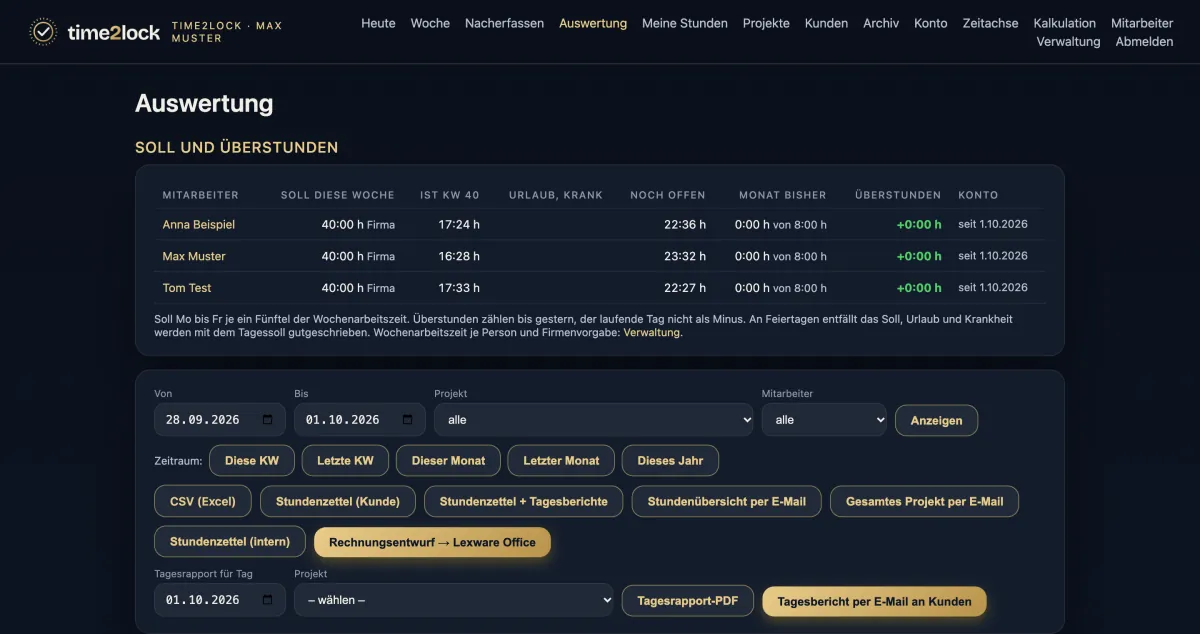
Task: Open the Tagesrapport Projekt '– wählen –' dropdown
Action: pyautogui.click(x=454, y=600)
